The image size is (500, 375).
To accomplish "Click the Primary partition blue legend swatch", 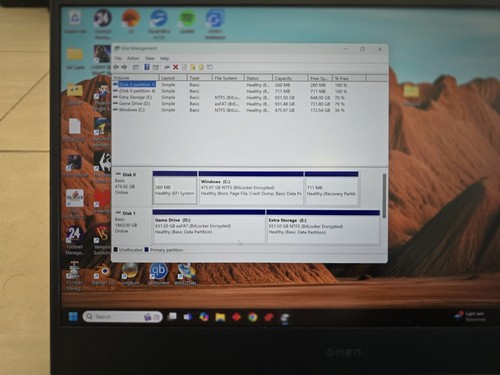I will pyautogui.click(x=146, y=249).
